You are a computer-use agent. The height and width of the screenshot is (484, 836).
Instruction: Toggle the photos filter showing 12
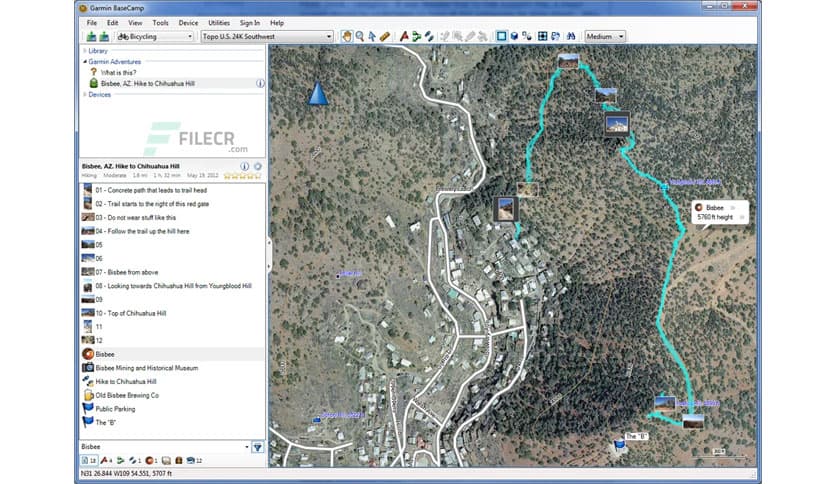(196, 460)
